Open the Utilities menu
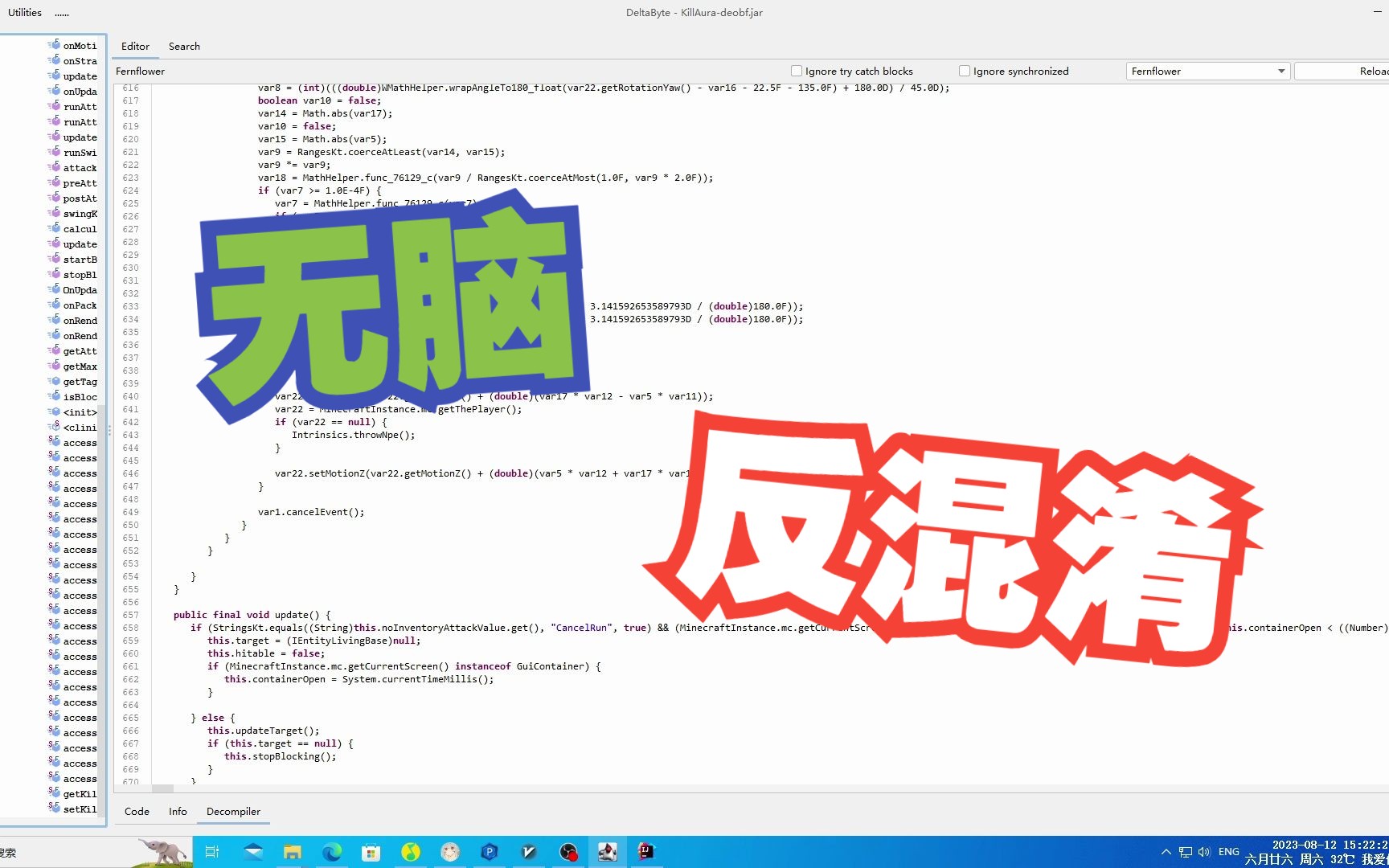The width and height of the screenshot is (1389, 868). click(23, 12)
